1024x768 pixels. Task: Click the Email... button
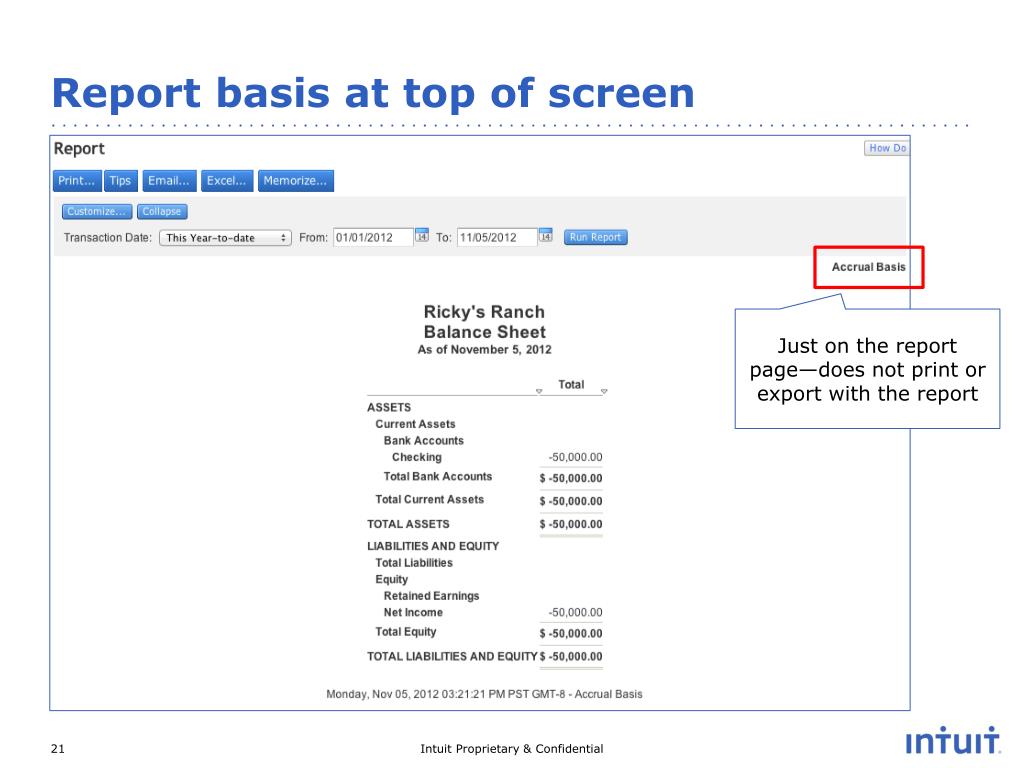169,181
